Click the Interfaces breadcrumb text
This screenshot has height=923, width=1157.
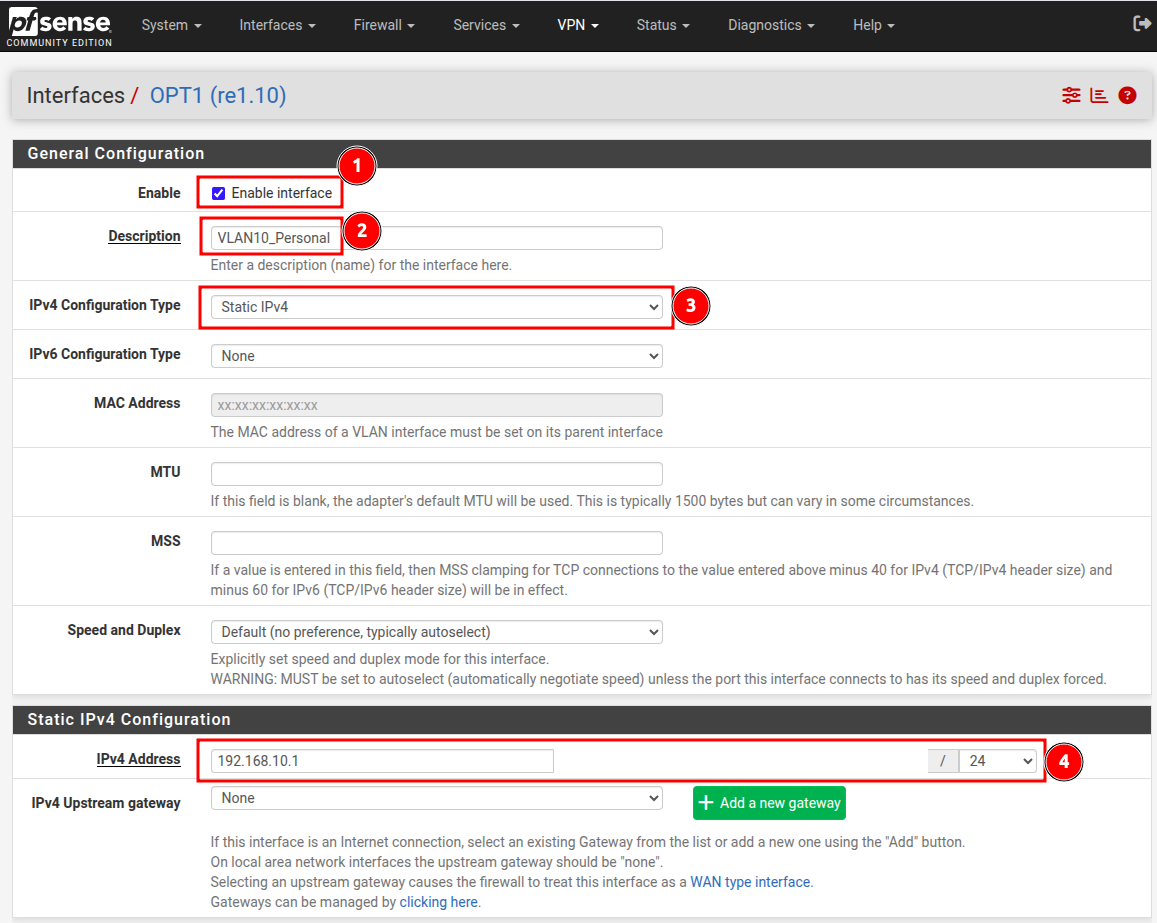(x=75, y=95)
